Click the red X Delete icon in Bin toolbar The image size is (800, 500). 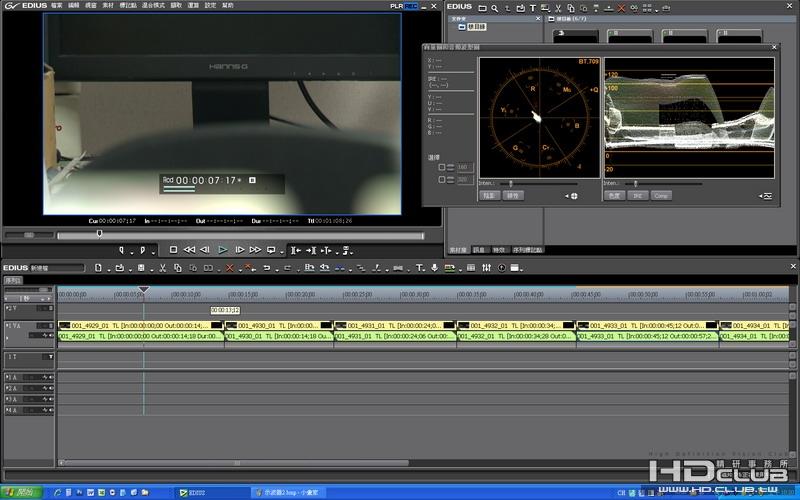coord(621,8)
